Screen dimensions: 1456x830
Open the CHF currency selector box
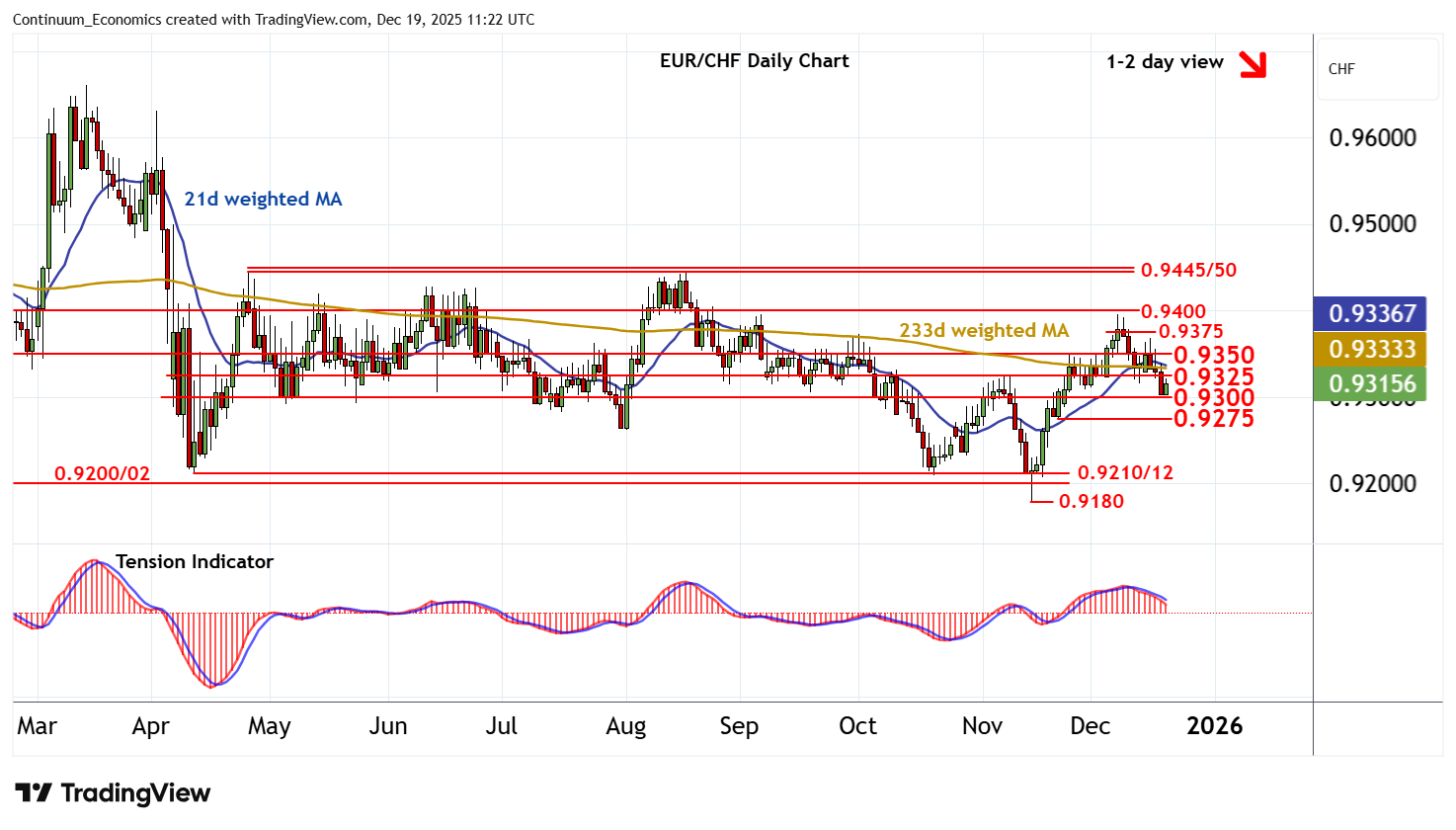tap(1377, 69)
